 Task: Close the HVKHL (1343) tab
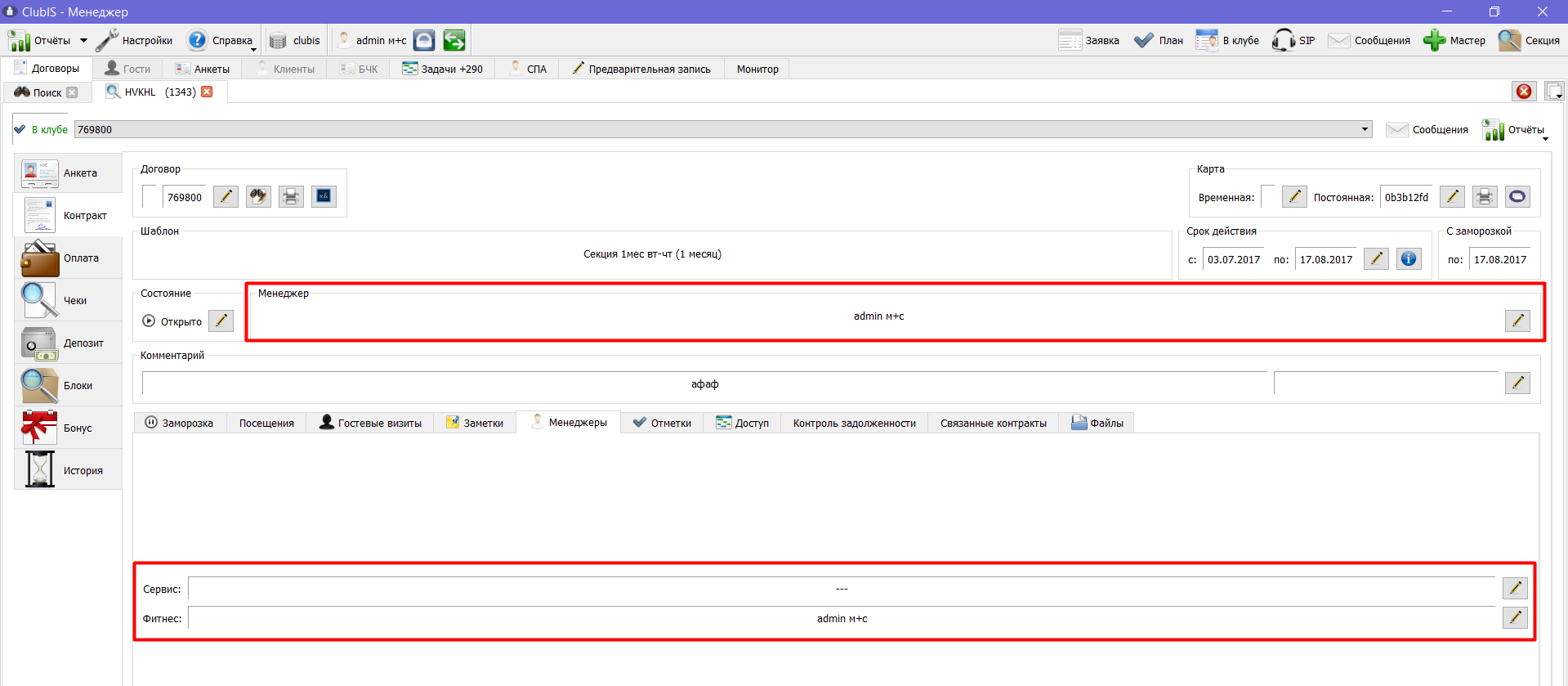pos(207,92)
